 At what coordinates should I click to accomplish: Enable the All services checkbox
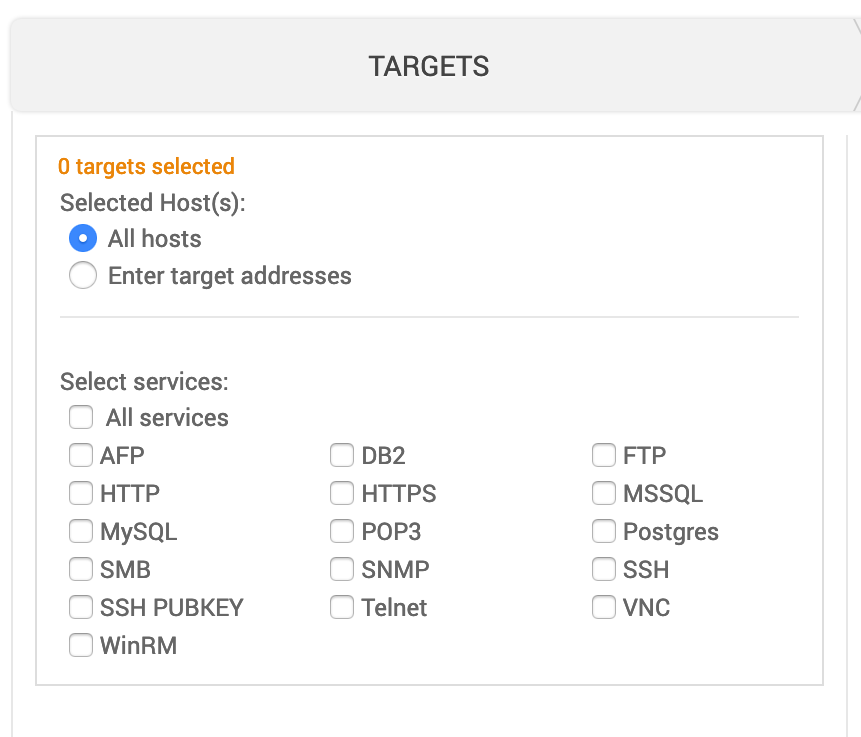[x=81, y=417]
